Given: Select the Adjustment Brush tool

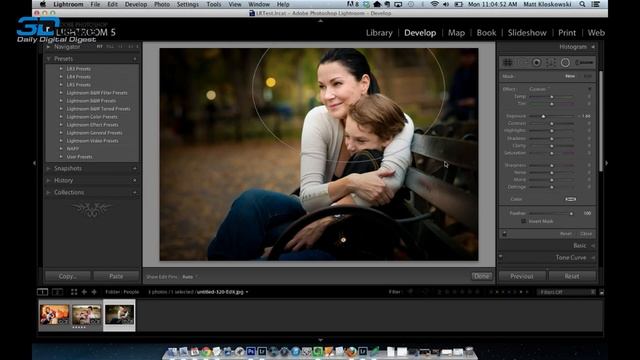Looking at the screenshot, I should tap(584, 62).
